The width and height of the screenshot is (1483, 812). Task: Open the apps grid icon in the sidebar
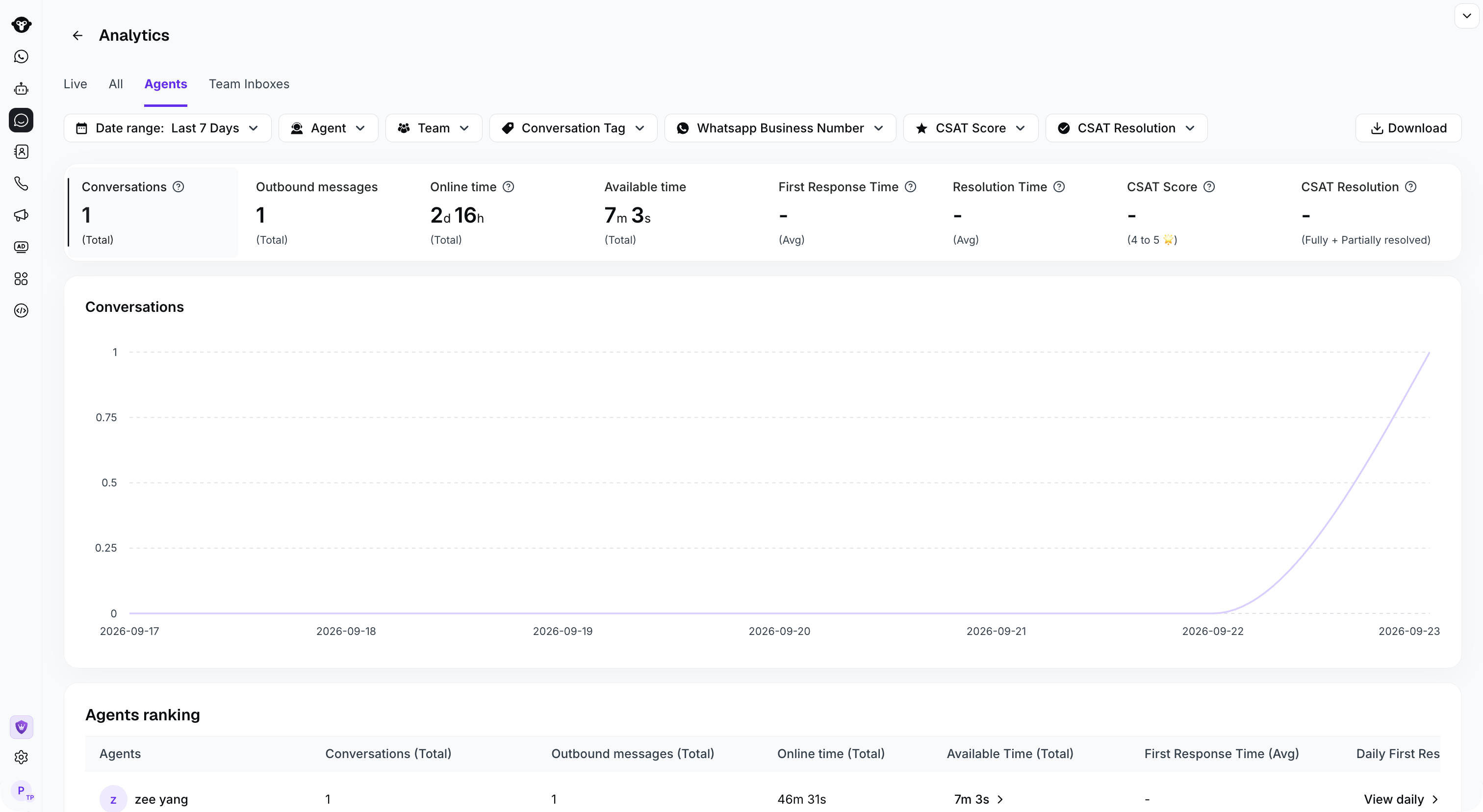(x=21, y=279)
